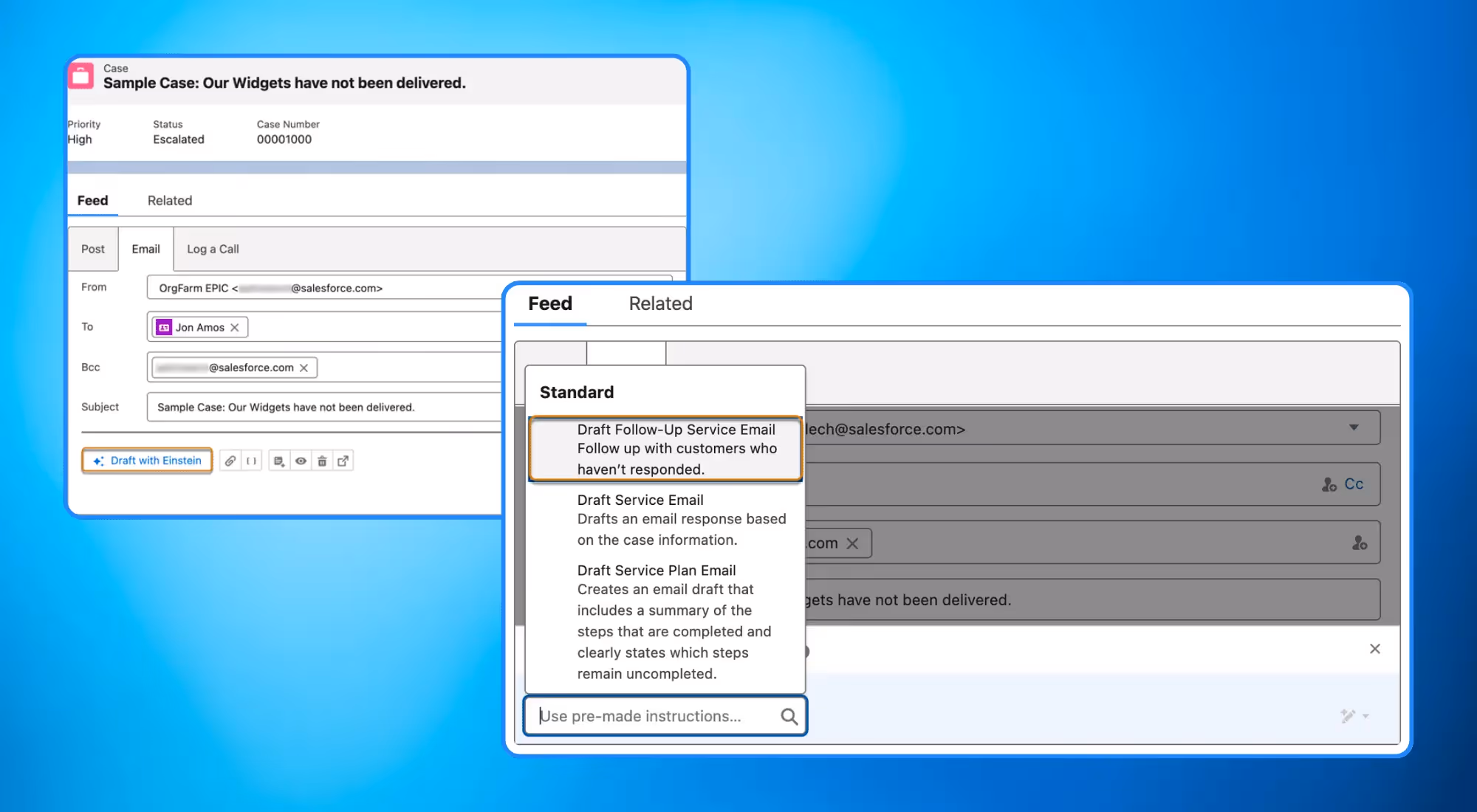1477x812 pixels.
Task: Open contact lookup icon beside Cc
Action: click(x=1329, y=484)
